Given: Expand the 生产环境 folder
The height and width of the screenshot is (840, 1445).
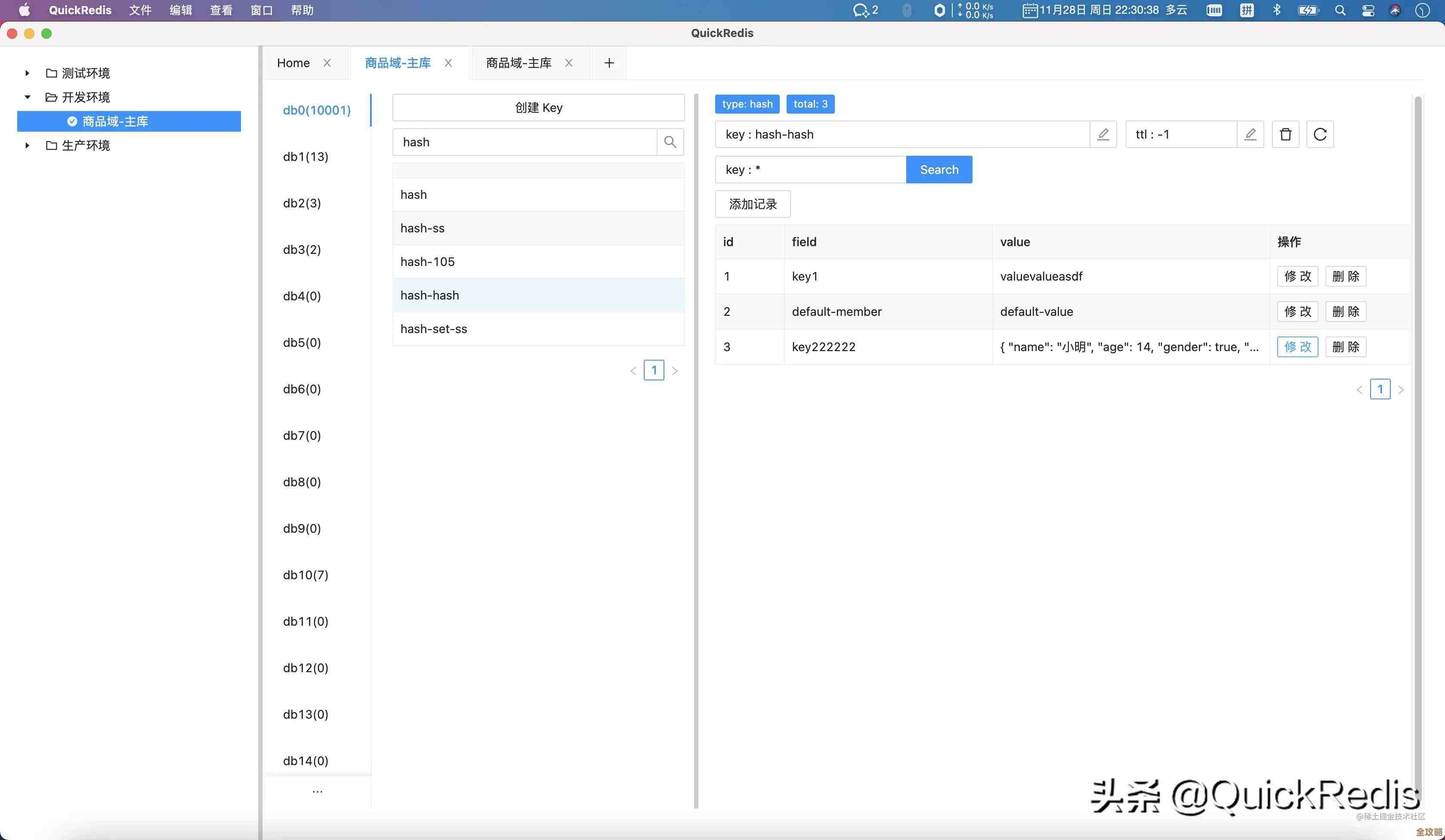Looking at the screenshot, I should [27, 145].
